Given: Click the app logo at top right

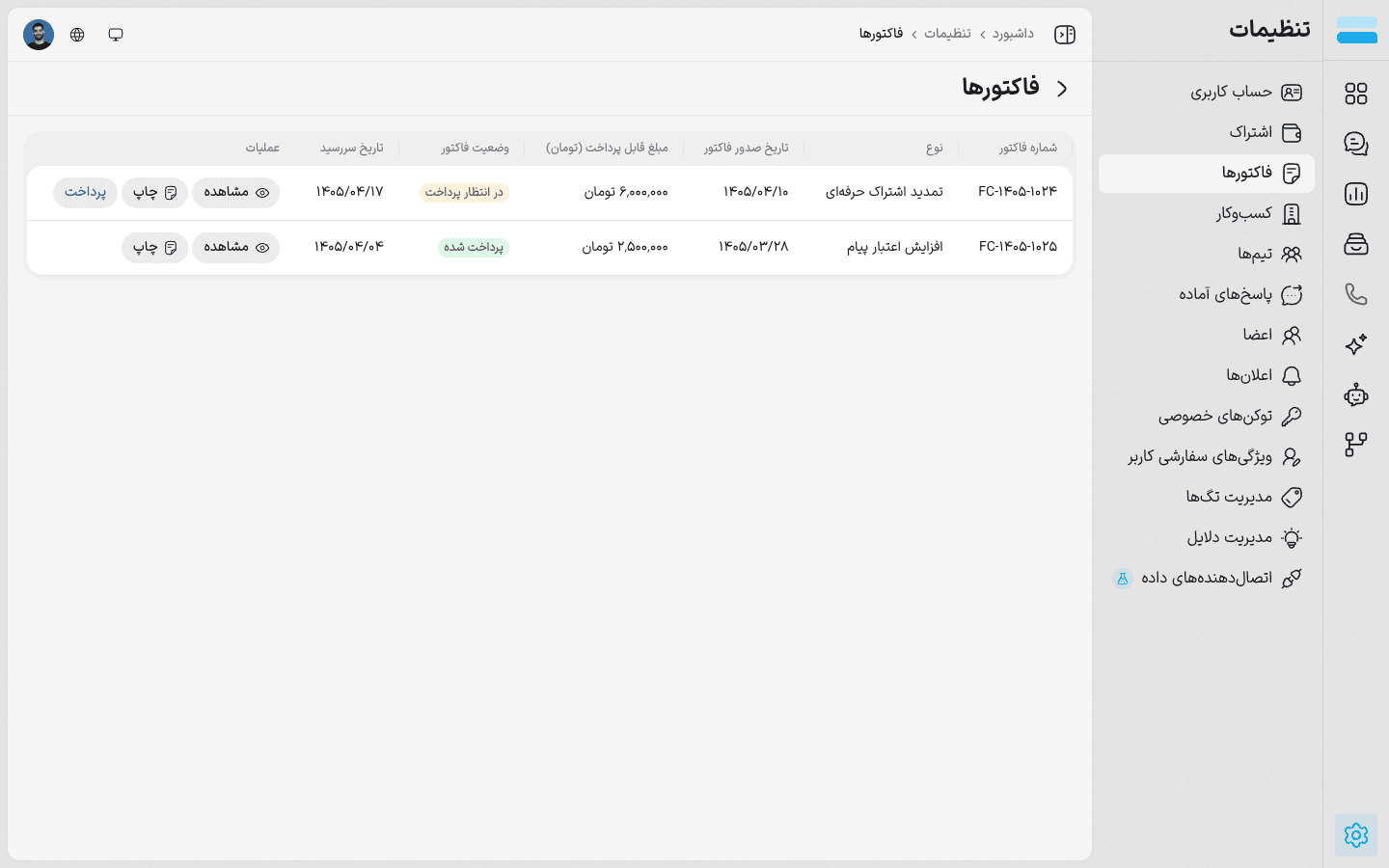Looking at the screenshot, I should tap(1356, 30).
